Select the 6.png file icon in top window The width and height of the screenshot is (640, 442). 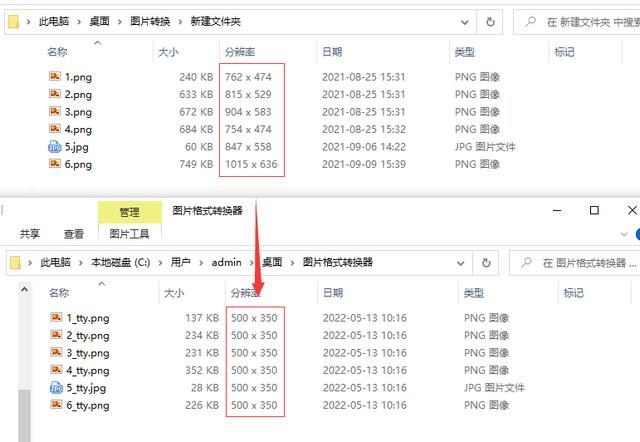tap(55, 164)
